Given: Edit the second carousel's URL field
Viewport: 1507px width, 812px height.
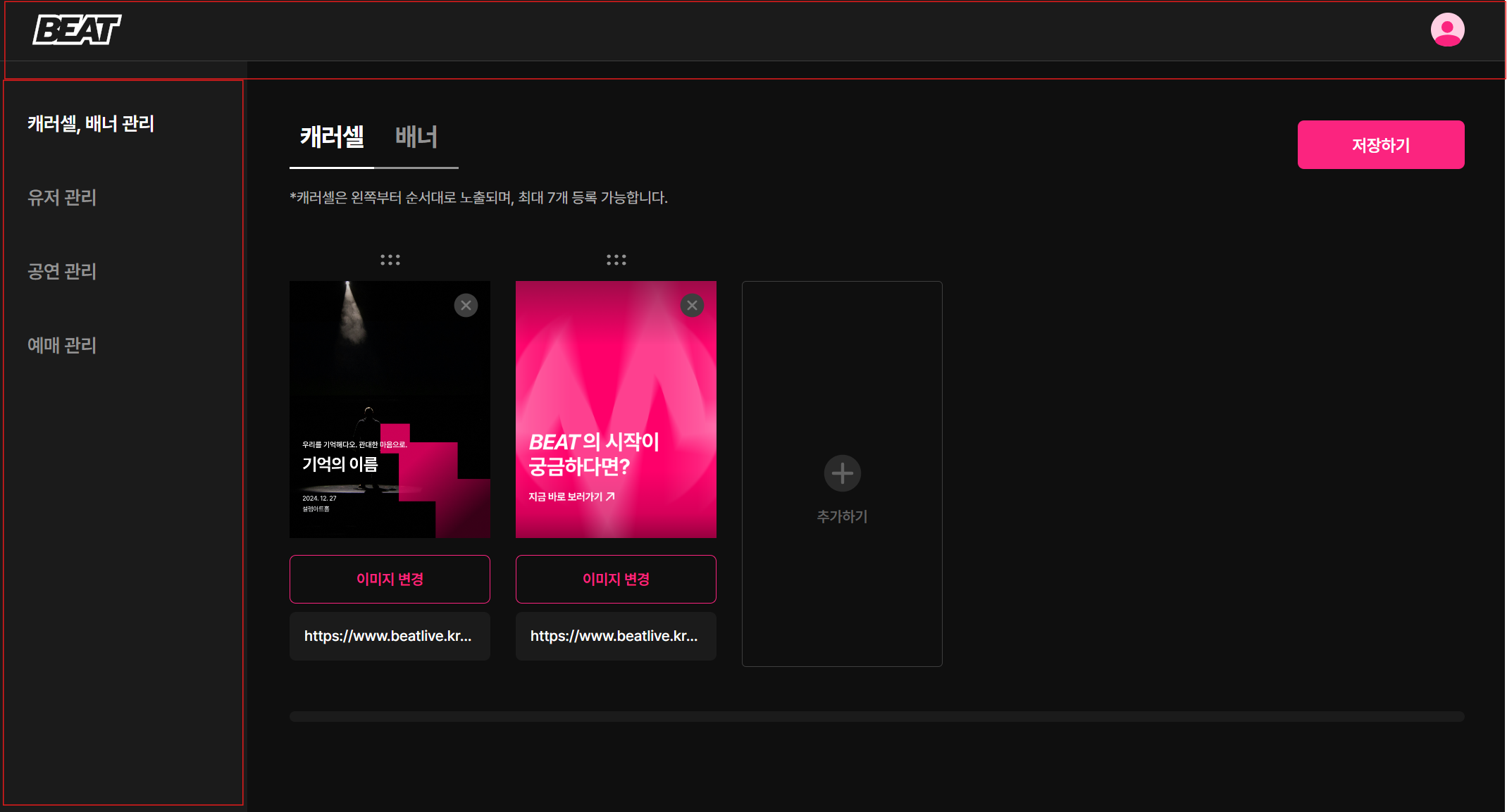Looking at the screenshot, I should tap(616, 636).
